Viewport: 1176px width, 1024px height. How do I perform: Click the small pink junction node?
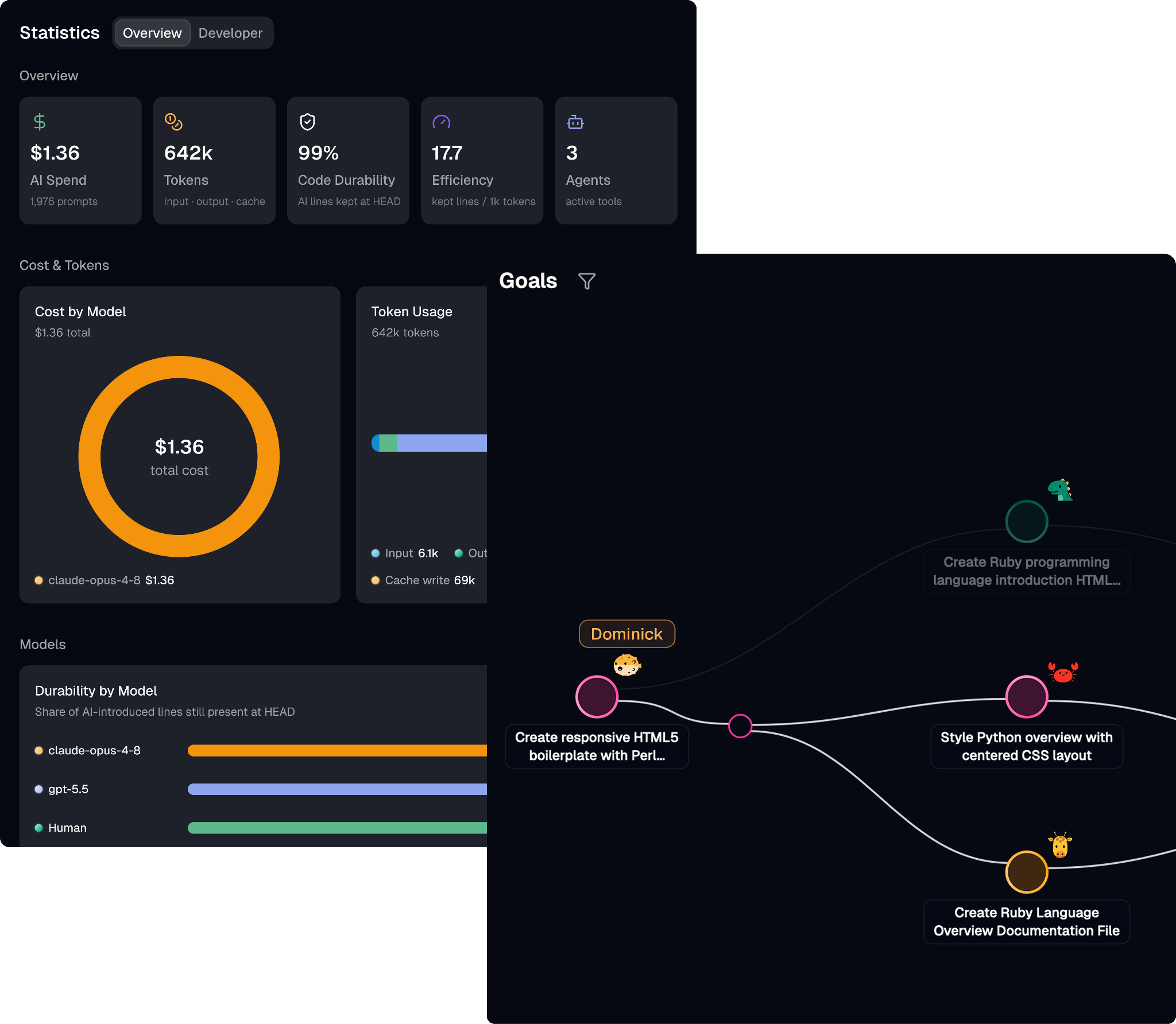pyautogui.click(x=740, y=726)
